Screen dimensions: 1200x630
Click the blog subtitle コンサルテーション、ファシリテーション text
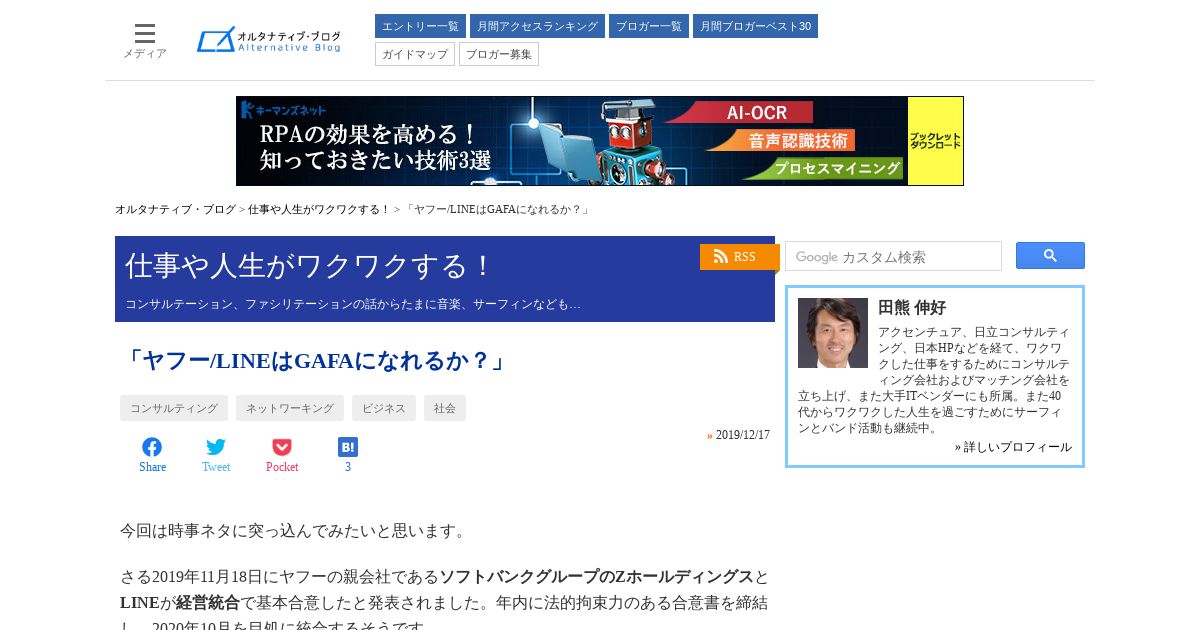[x=353, y=303]
